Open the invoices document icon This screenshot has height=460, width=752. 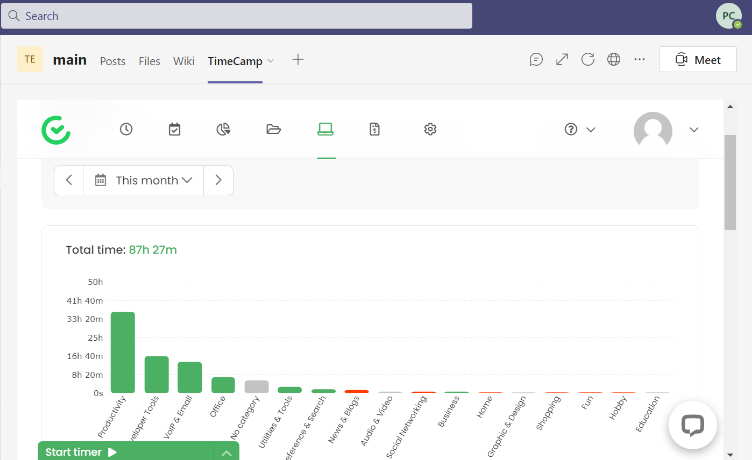pos(375,129)
